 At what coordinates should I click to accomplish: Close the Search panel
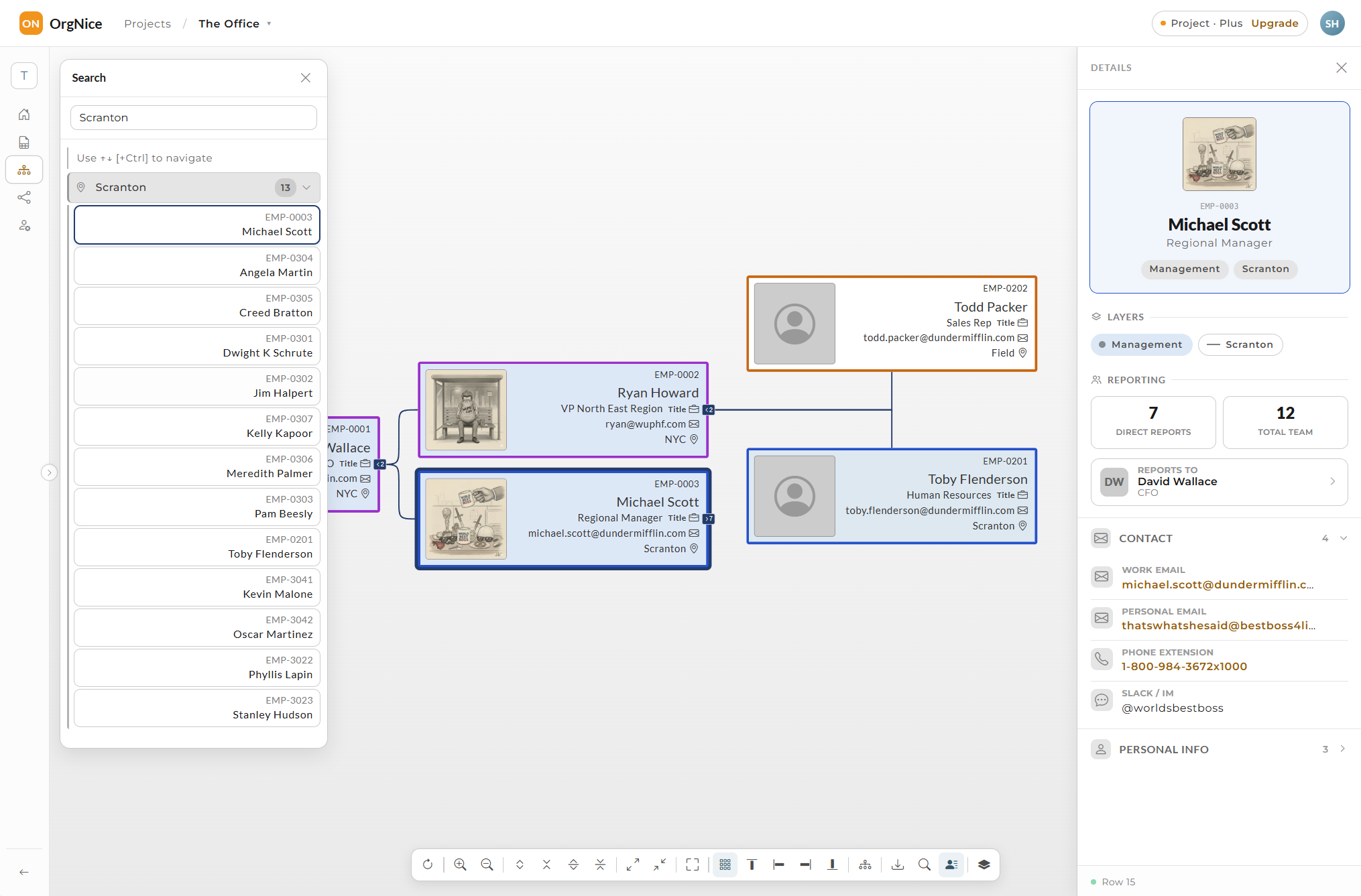point(306,78)
